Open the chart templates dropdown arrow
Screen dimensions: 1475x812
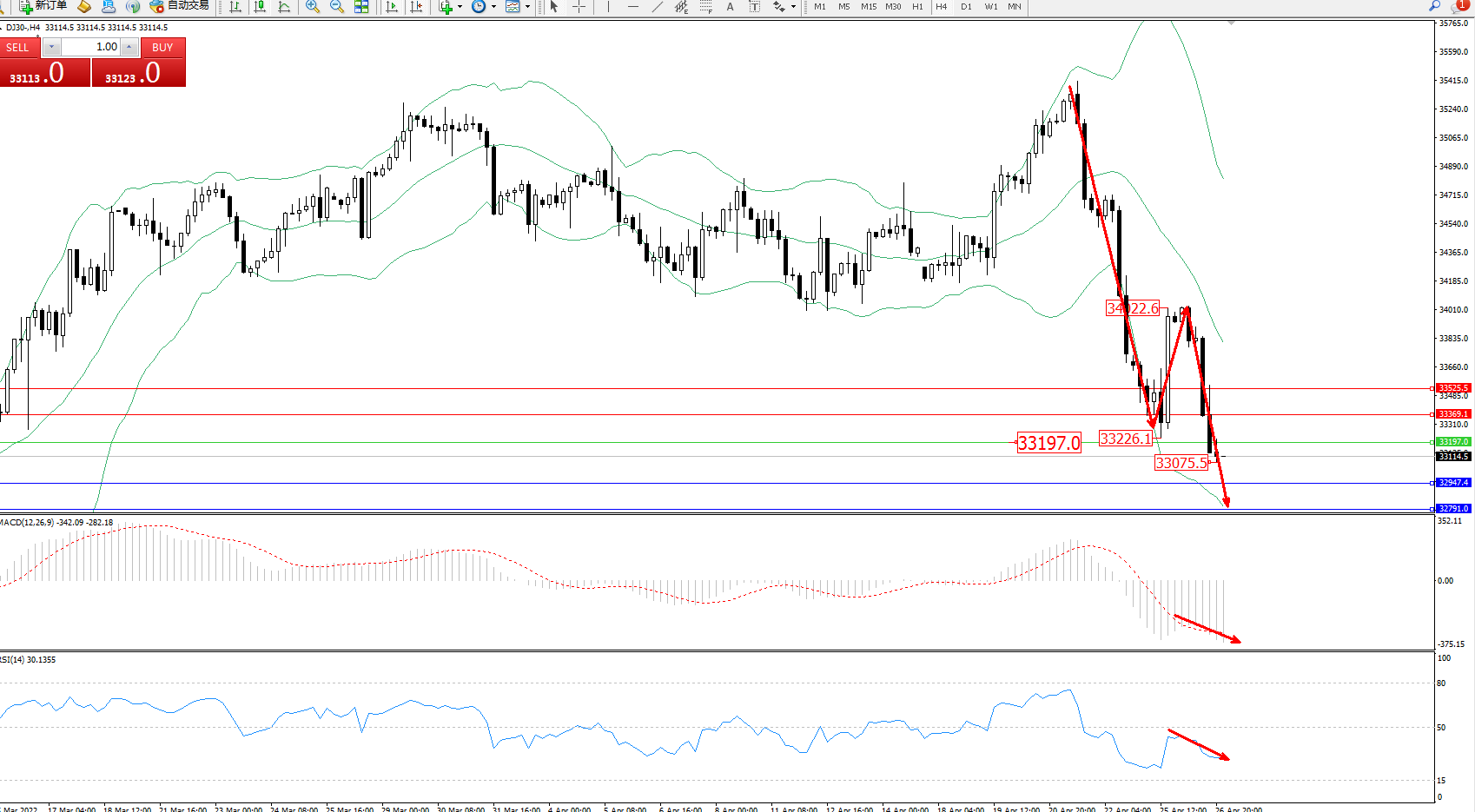point(527,7)
